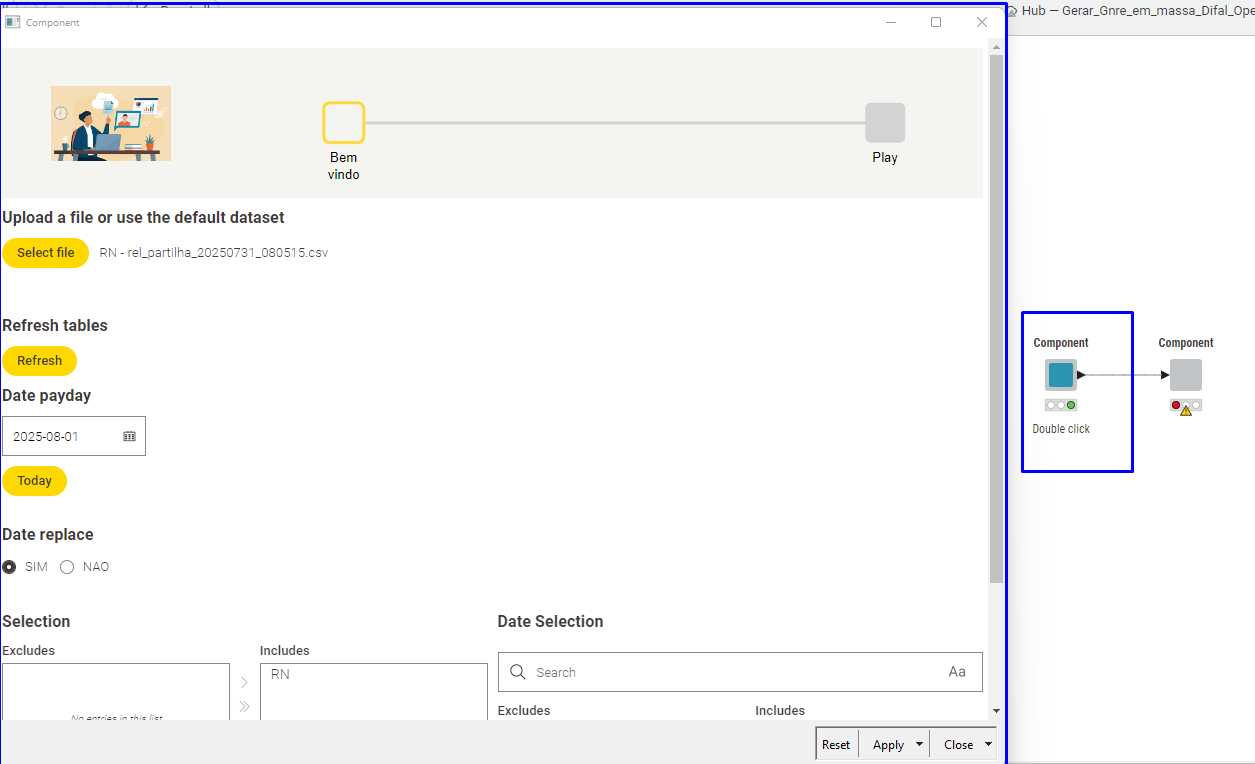Click the double right arrow move-all icon
This screenshot has height=764, width=1255.
244,707
